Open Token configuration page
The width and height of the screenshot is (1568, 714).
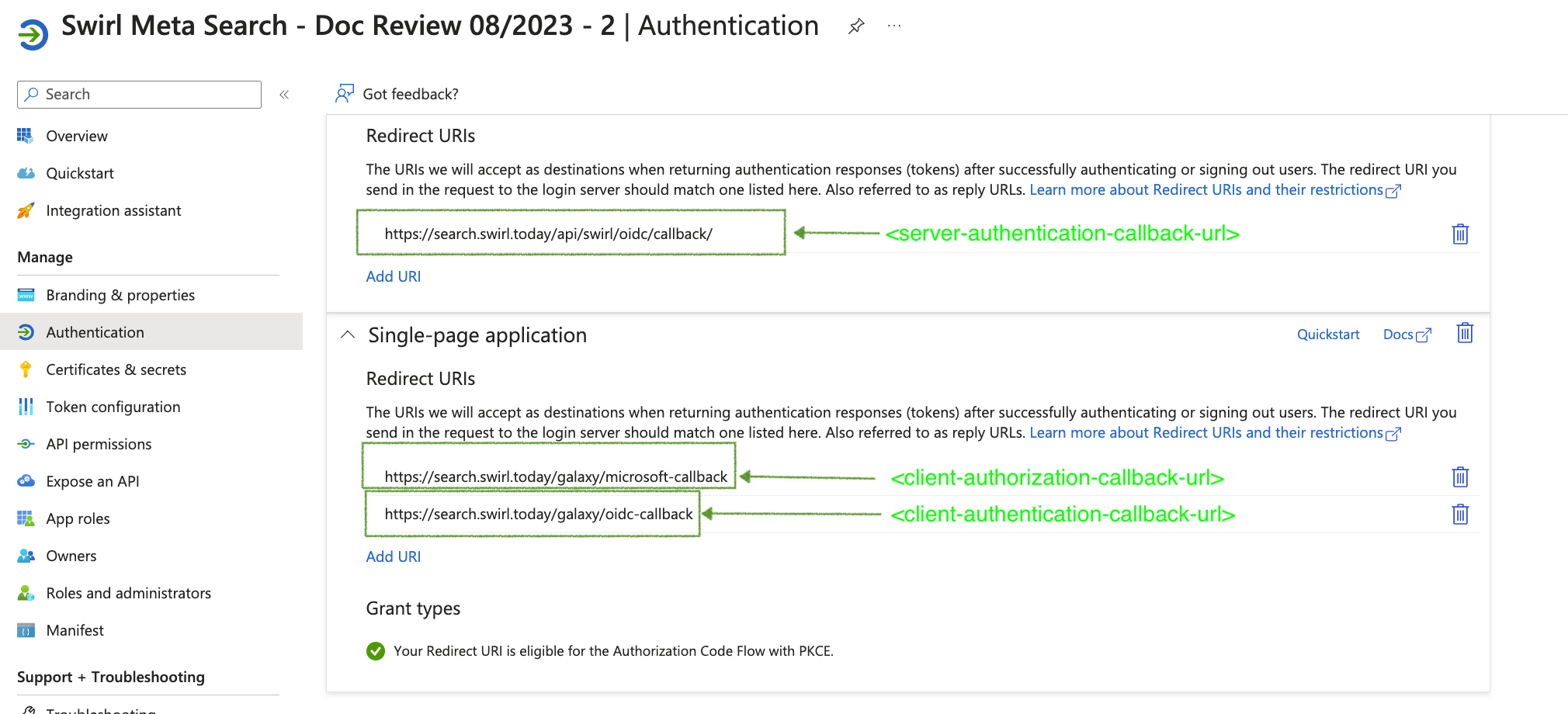(x=113, y=407)
